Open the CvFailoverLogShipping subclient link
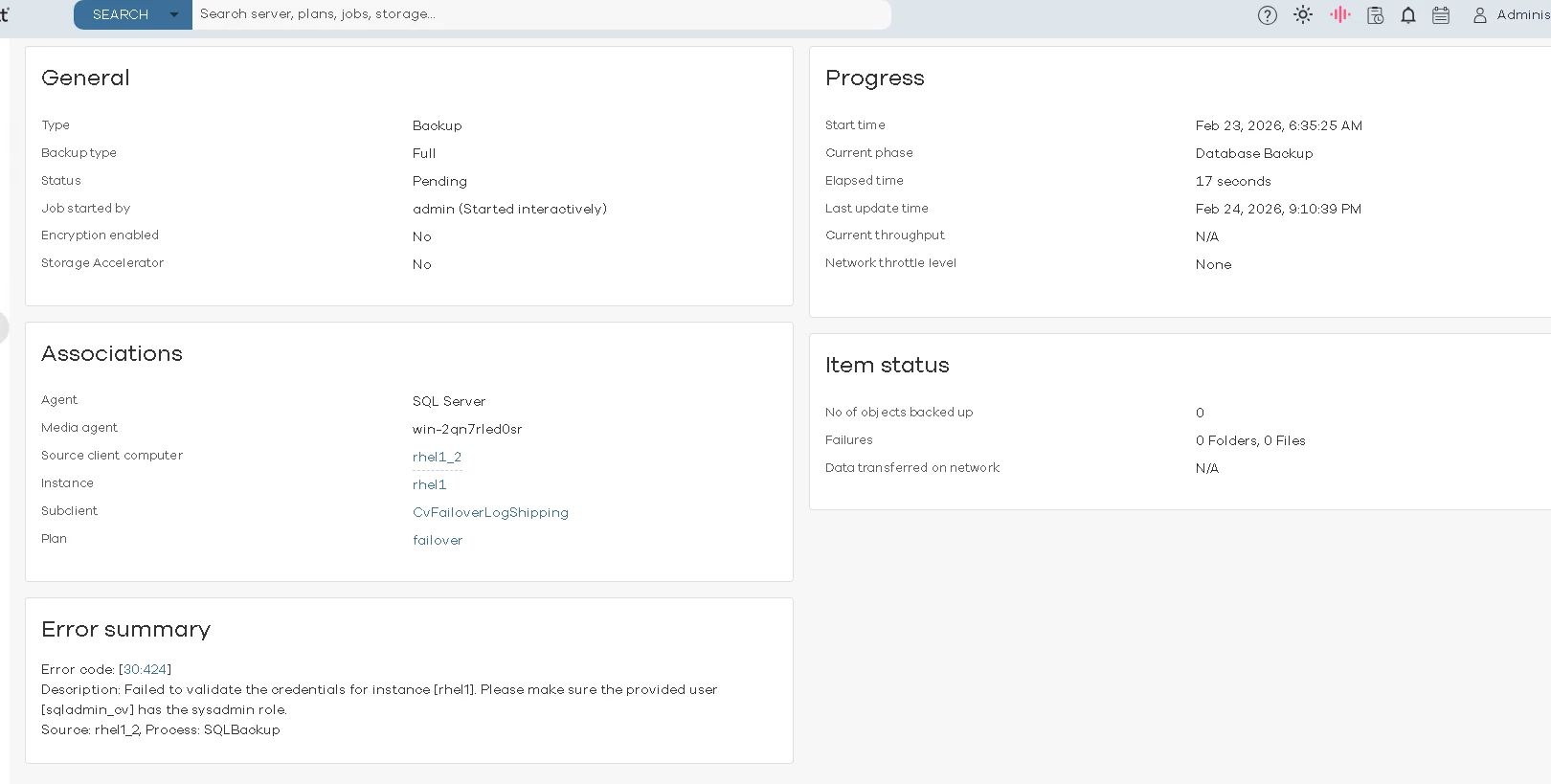 490,513
